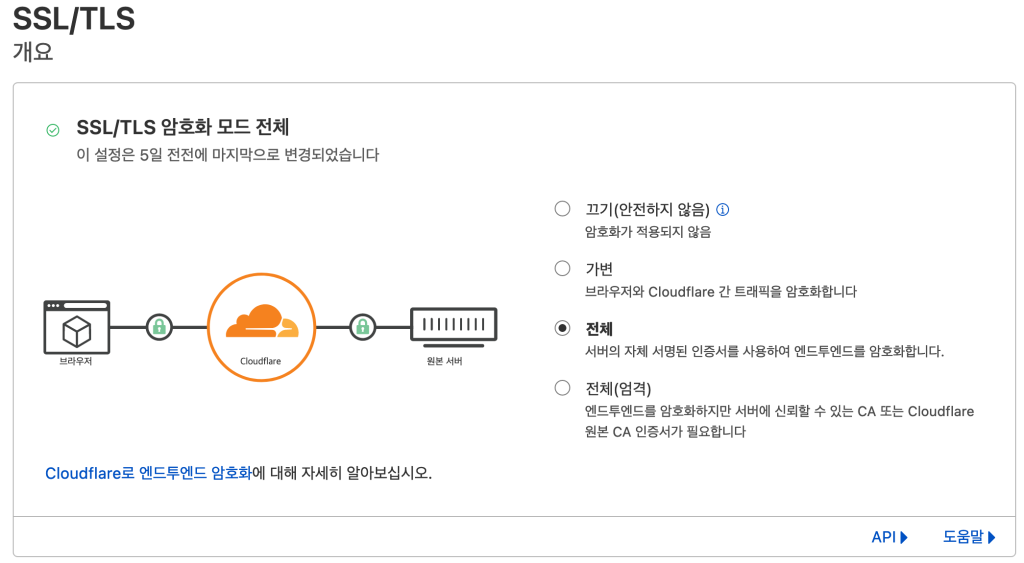Click the orange Cloudflare cloud logo
The width and height of the screenshot is (1024, 563).
tap(261, 321)
